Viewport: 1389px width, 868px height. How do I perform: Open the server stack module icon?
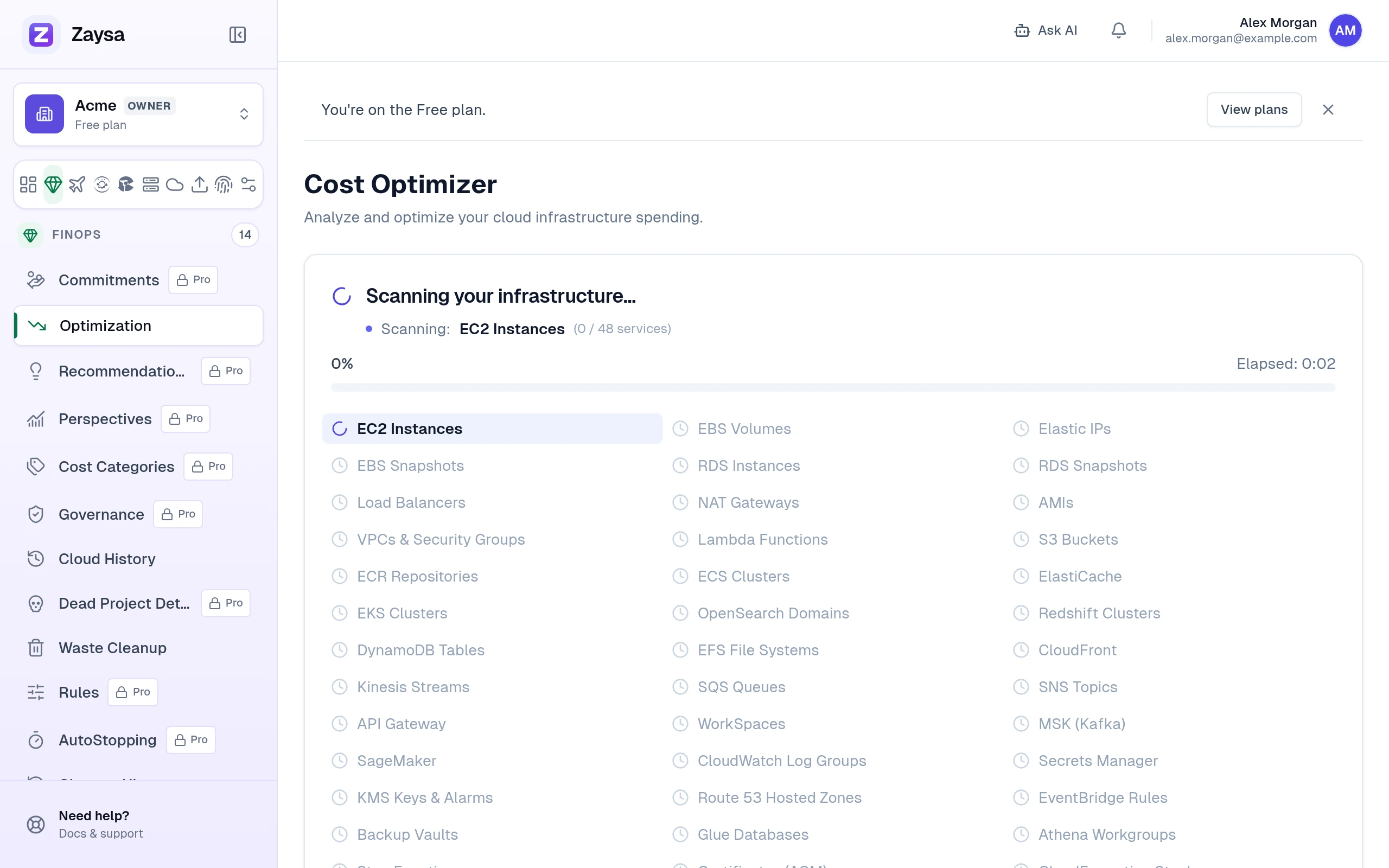(x=150, y=184)
